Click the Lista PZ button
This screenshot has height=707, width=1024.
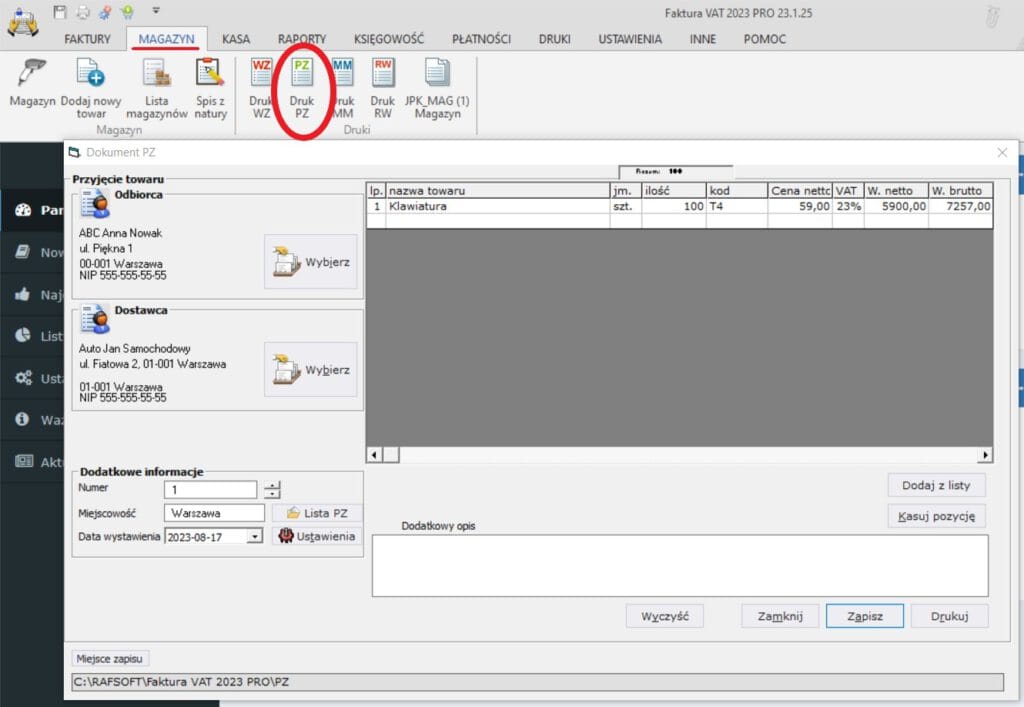316,513
